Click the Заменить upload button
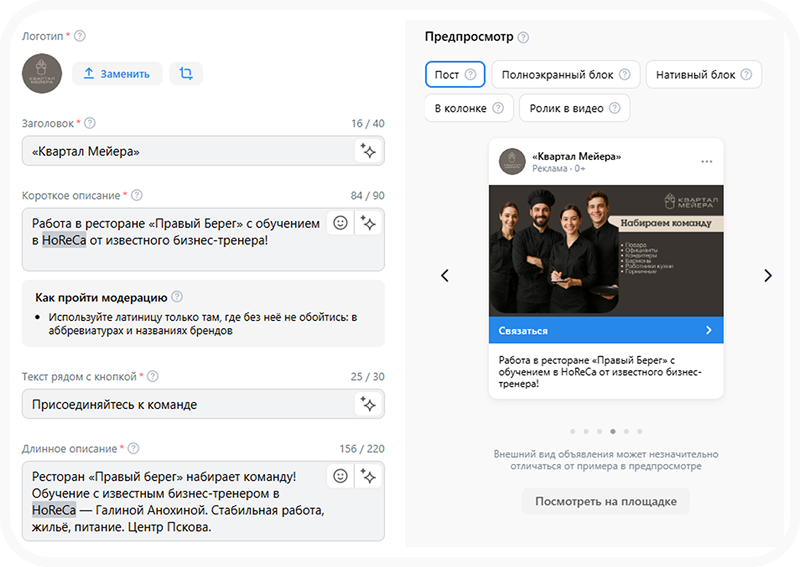800x567 pixels. click(x=117, y=73)
